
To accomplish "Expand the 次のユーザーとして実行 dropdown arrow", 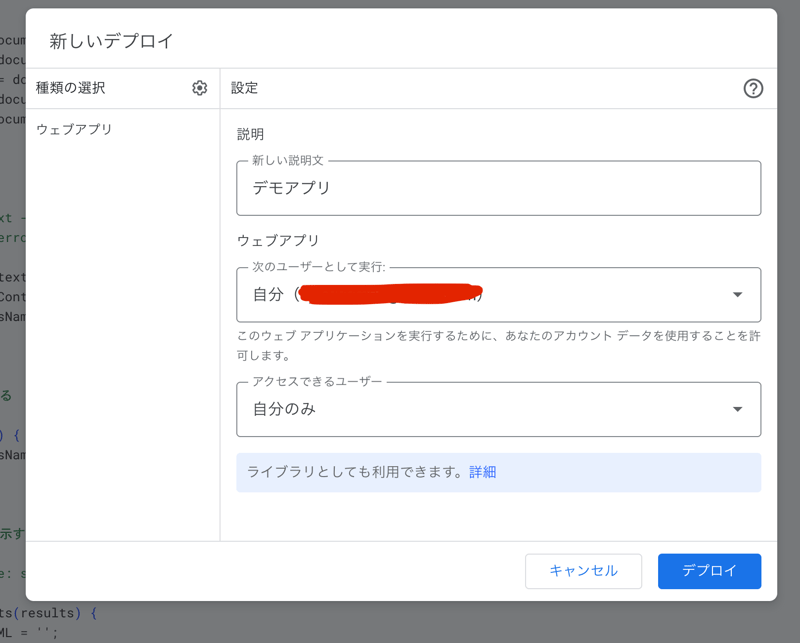I will [x=737, y=295].
